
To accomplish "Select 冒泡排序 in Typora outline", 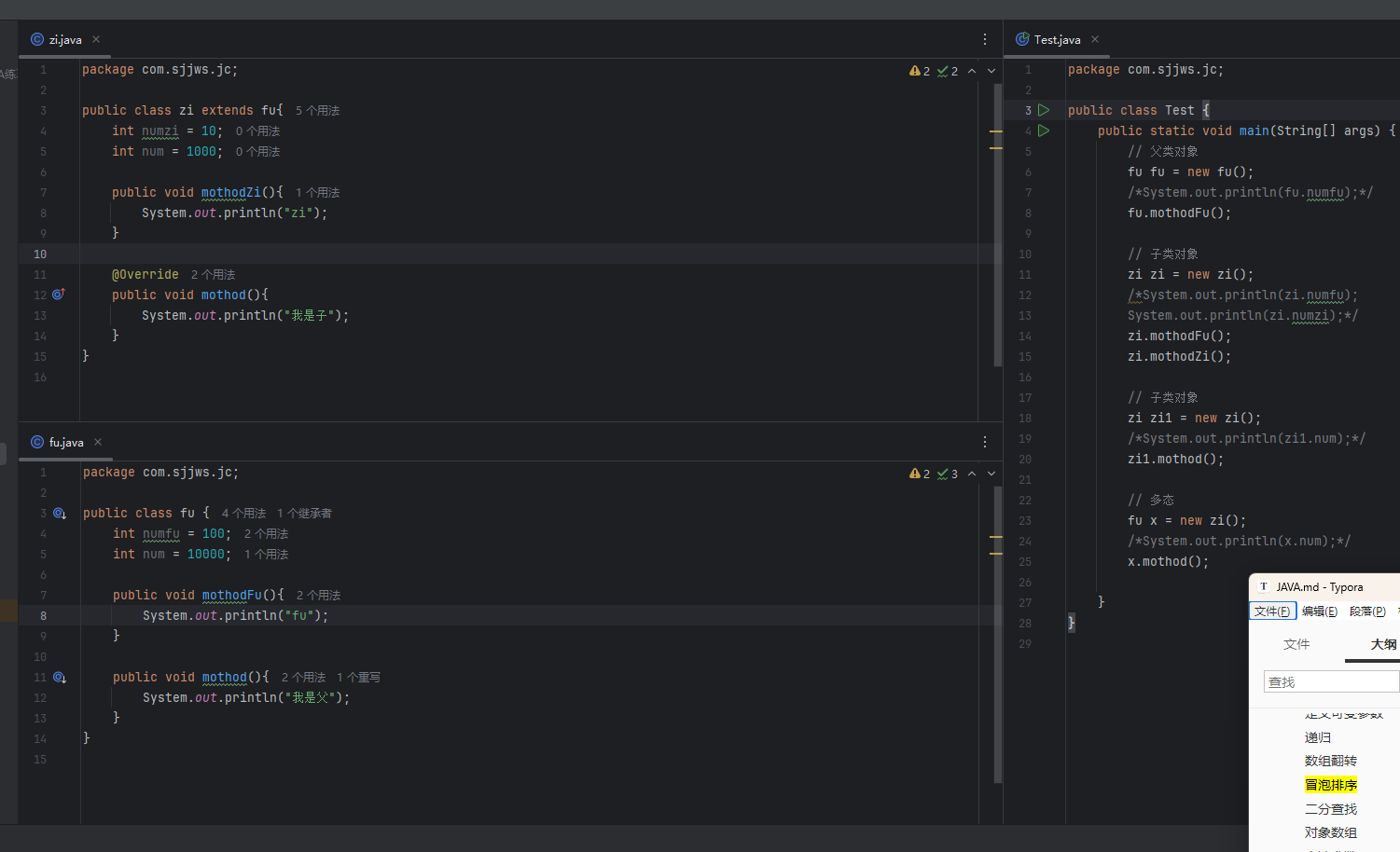I will tap(1330, 785).
